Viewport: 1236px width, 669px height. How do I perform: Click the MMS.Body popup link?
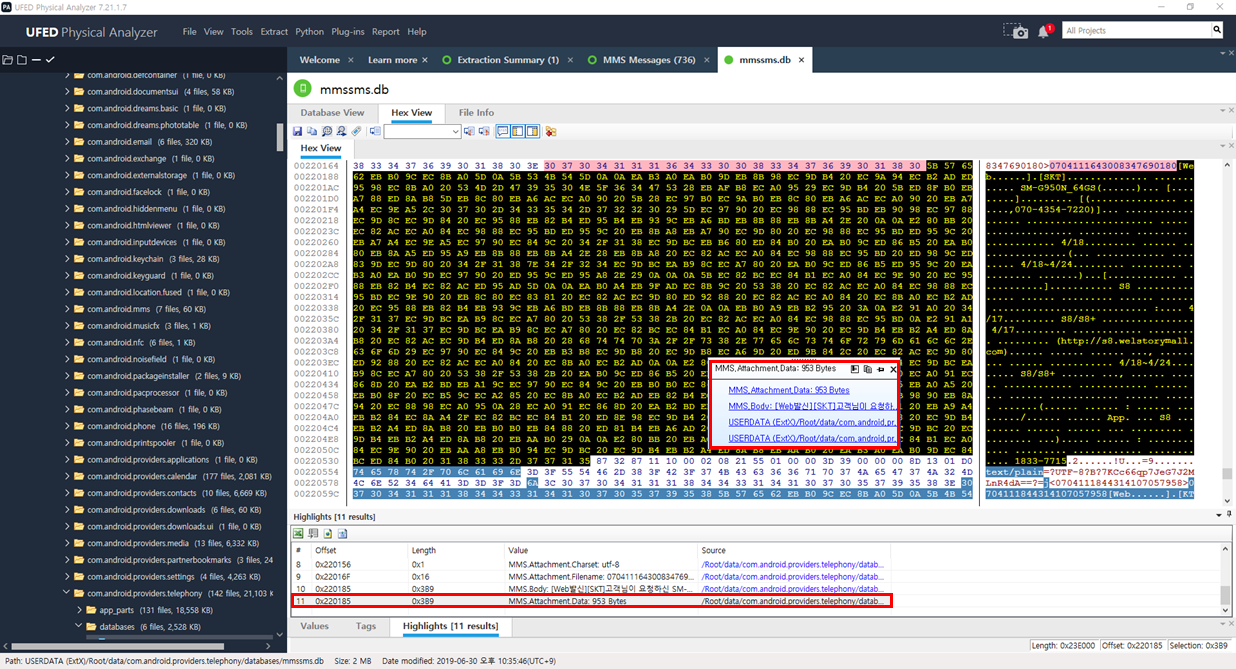(812, 406)
